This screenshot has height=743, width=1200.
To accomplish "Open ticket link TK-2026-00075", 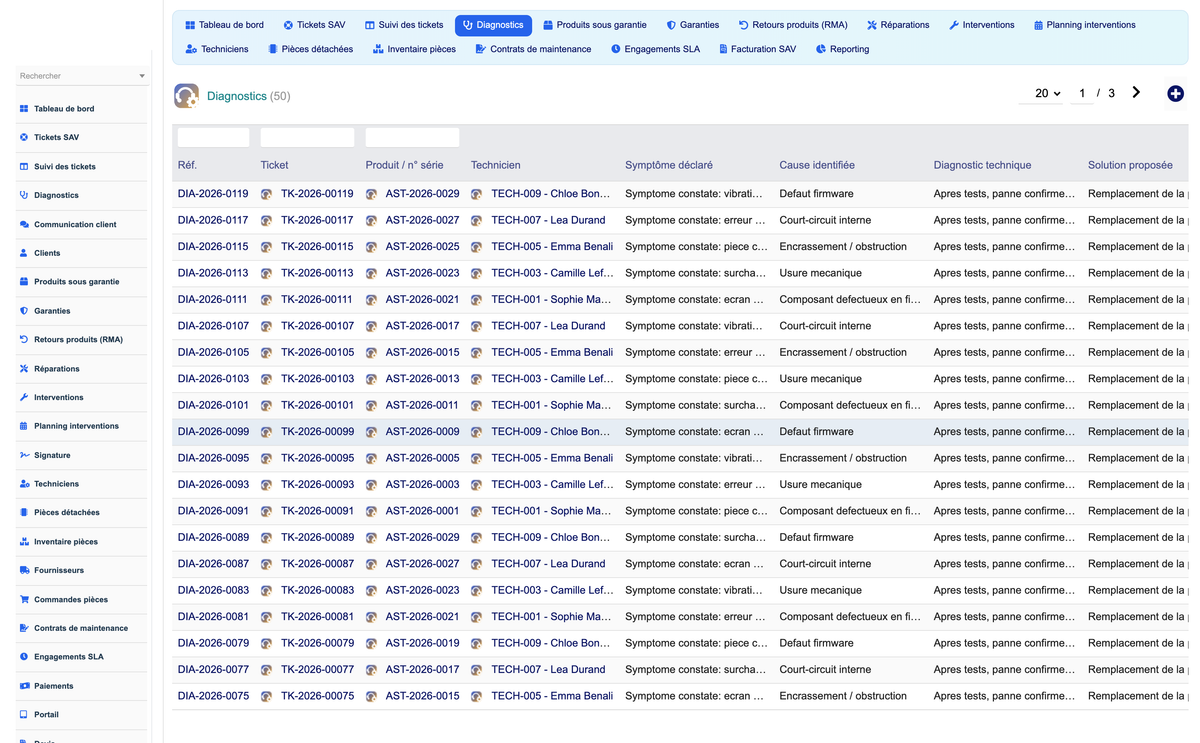I will click(317, 696).
